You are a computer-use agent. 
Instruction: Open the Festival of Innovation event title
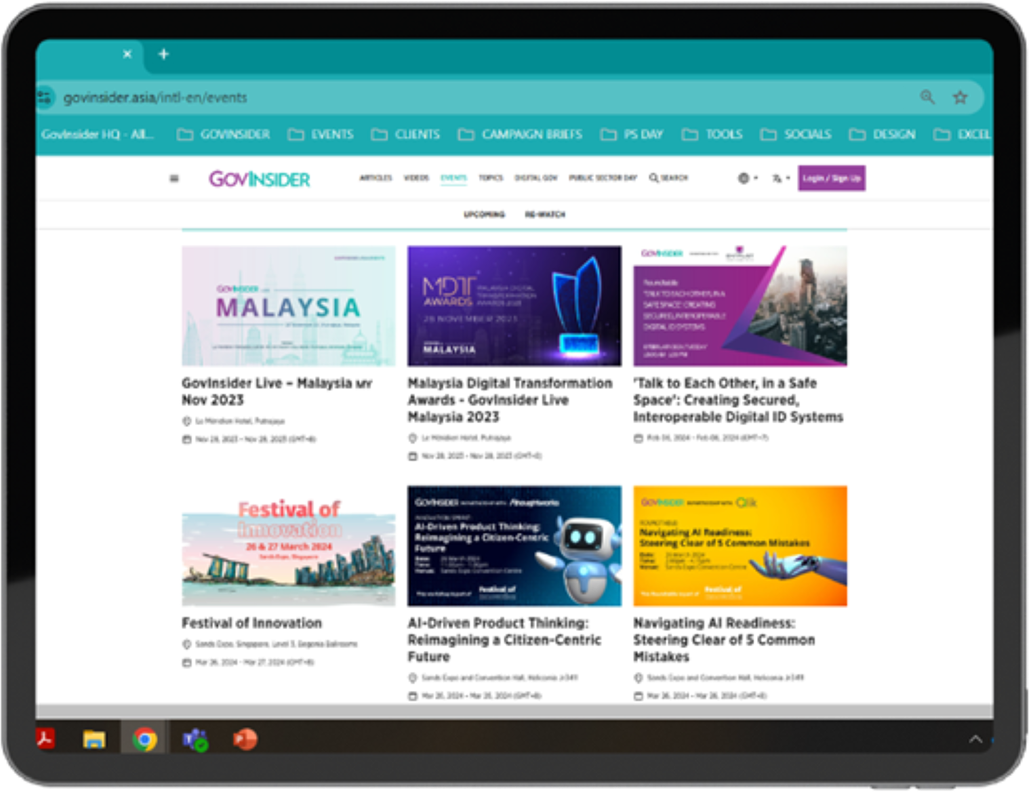252,623
